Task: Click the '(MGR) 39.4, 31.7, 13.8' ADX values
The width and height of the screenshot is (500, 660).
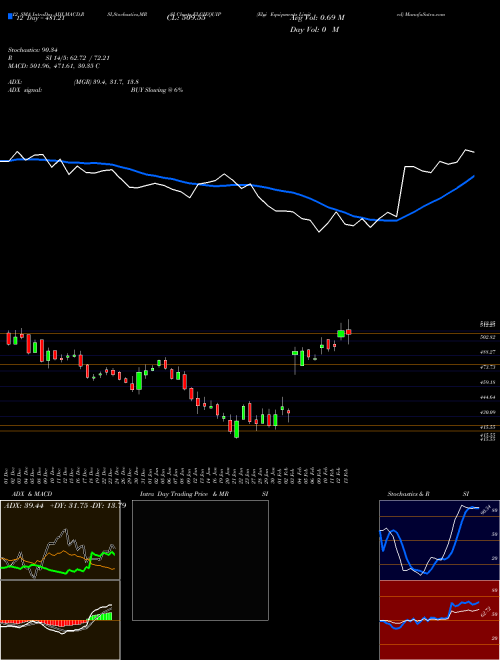Action: pyautogui.click(x=106, y=82)
